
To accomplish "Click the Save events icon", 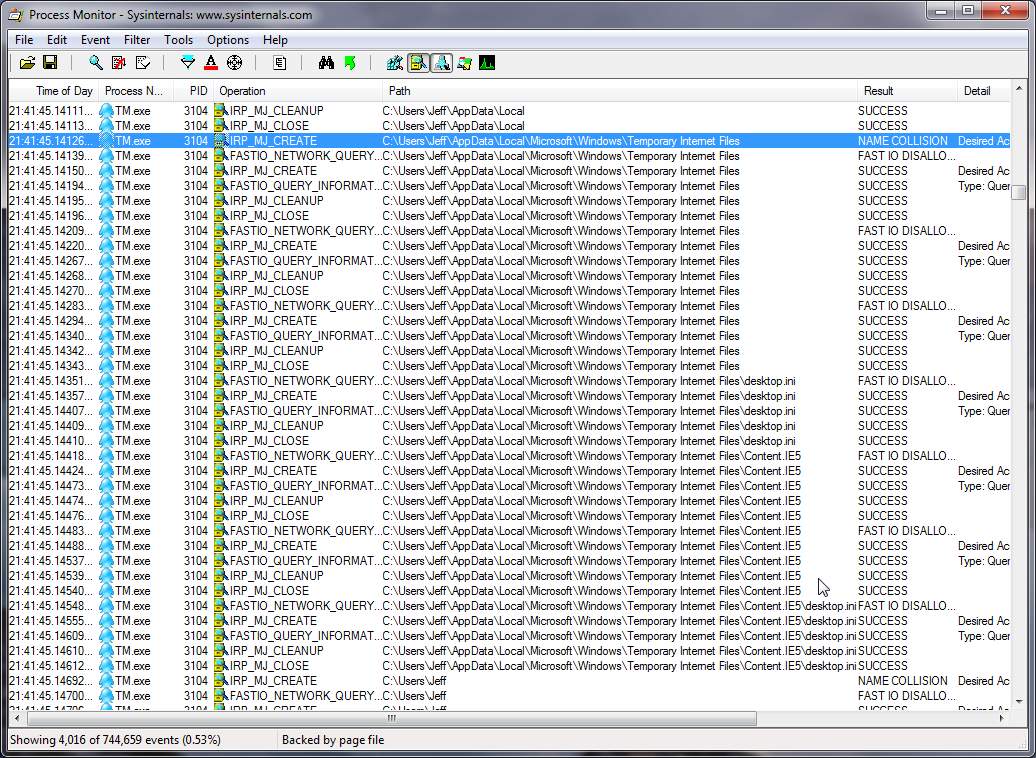I will coord(50,63).
